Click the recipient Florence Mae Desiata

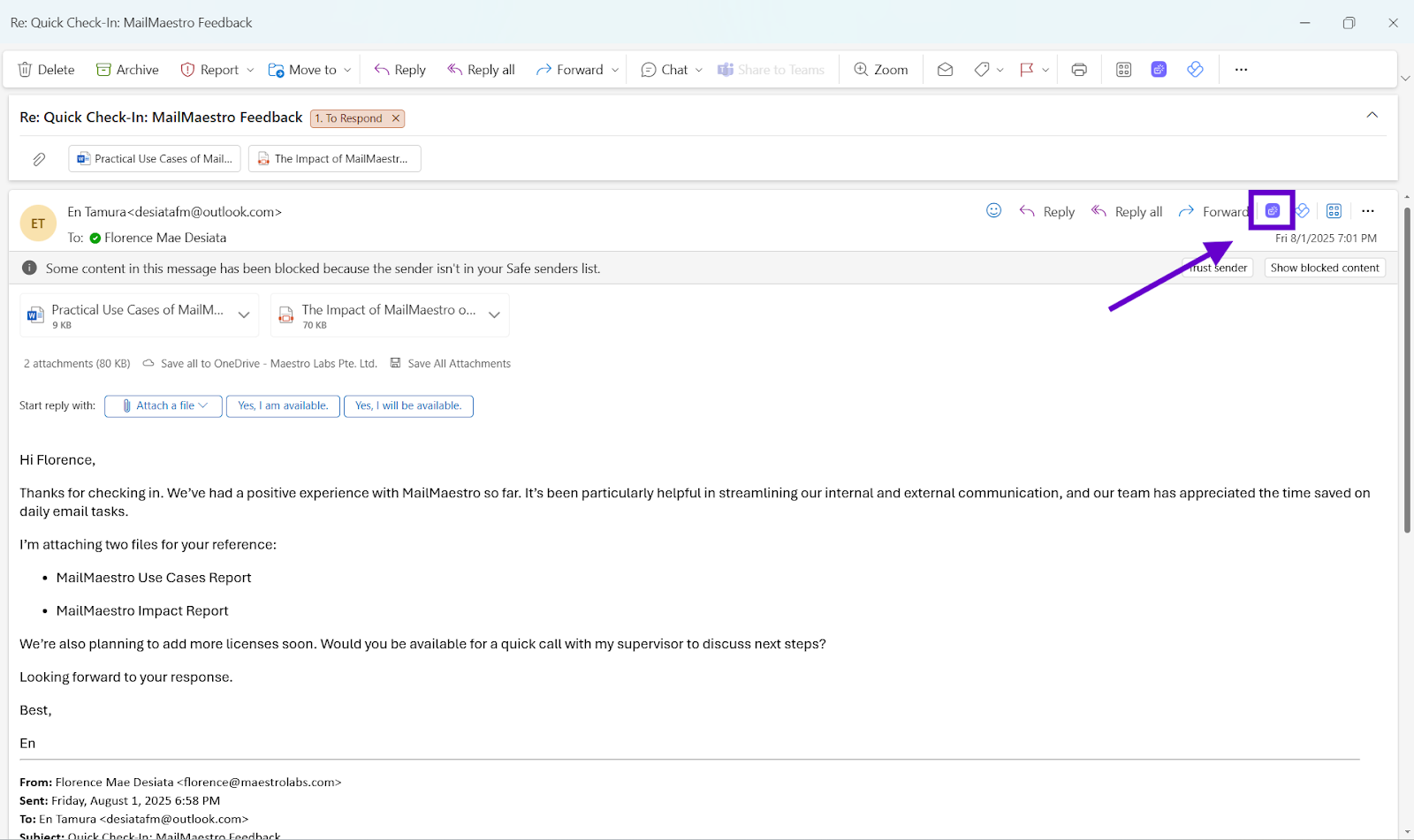[x=165, y=238]
